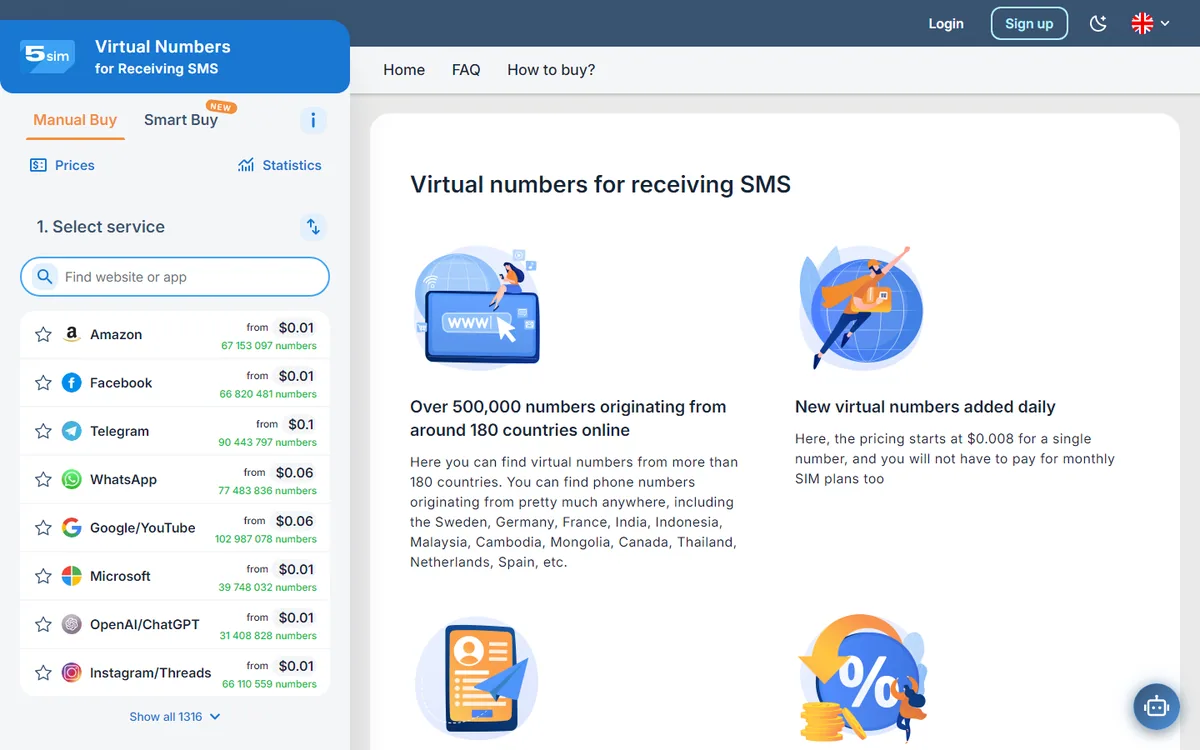1200x750 pixels.
Task: Click the OpenAI/ChatGPT service icon
Action: click(71, 624)
